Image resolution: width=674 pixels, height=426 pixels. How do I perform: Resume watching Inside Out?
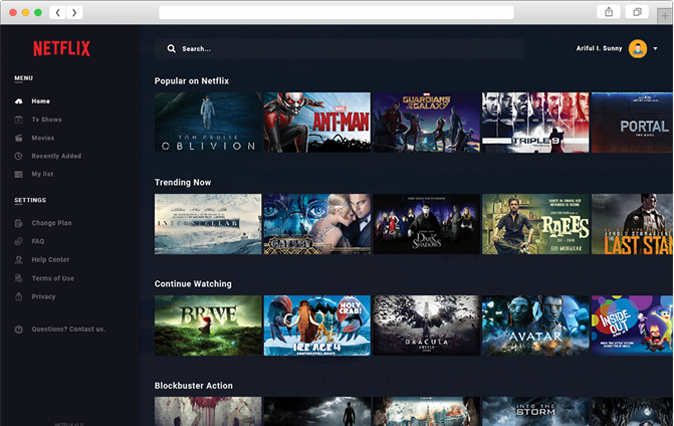[632, 325]
